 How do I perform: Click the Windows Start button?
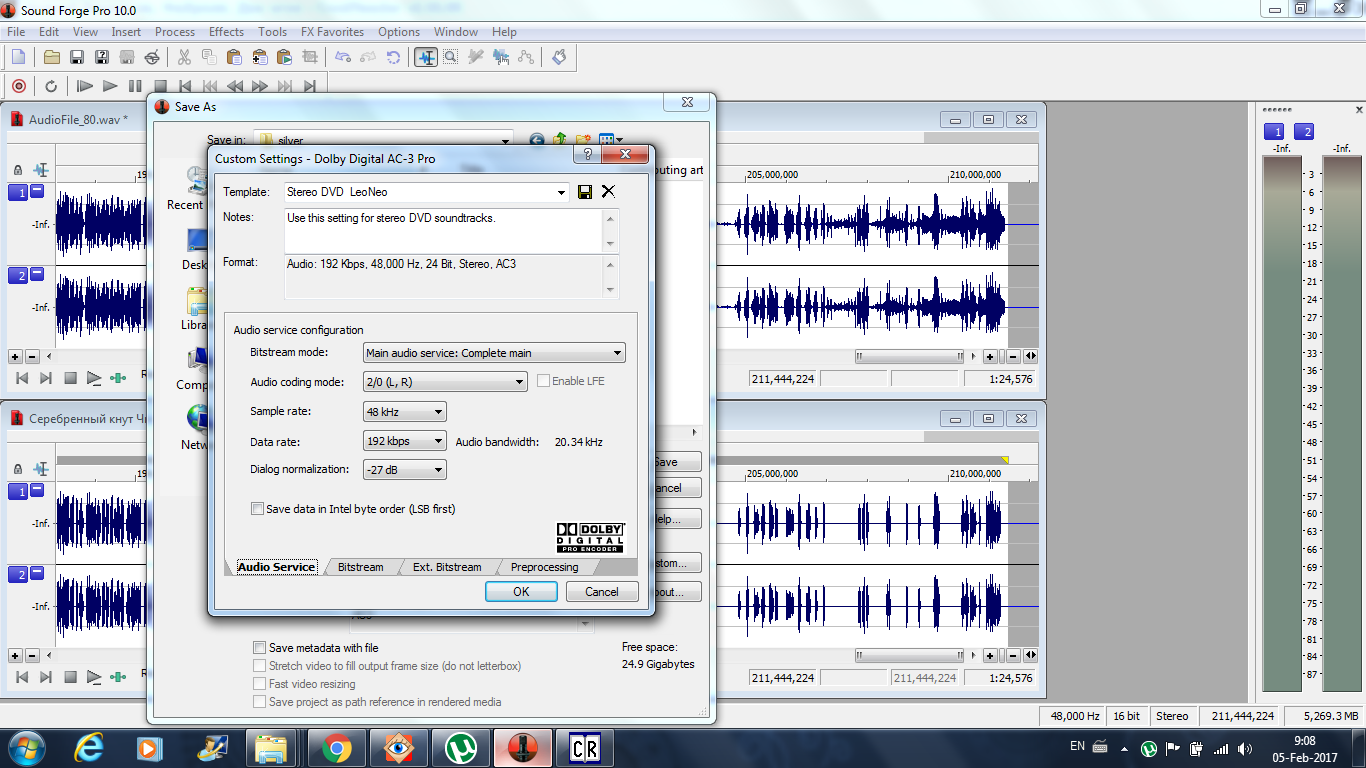27,747
